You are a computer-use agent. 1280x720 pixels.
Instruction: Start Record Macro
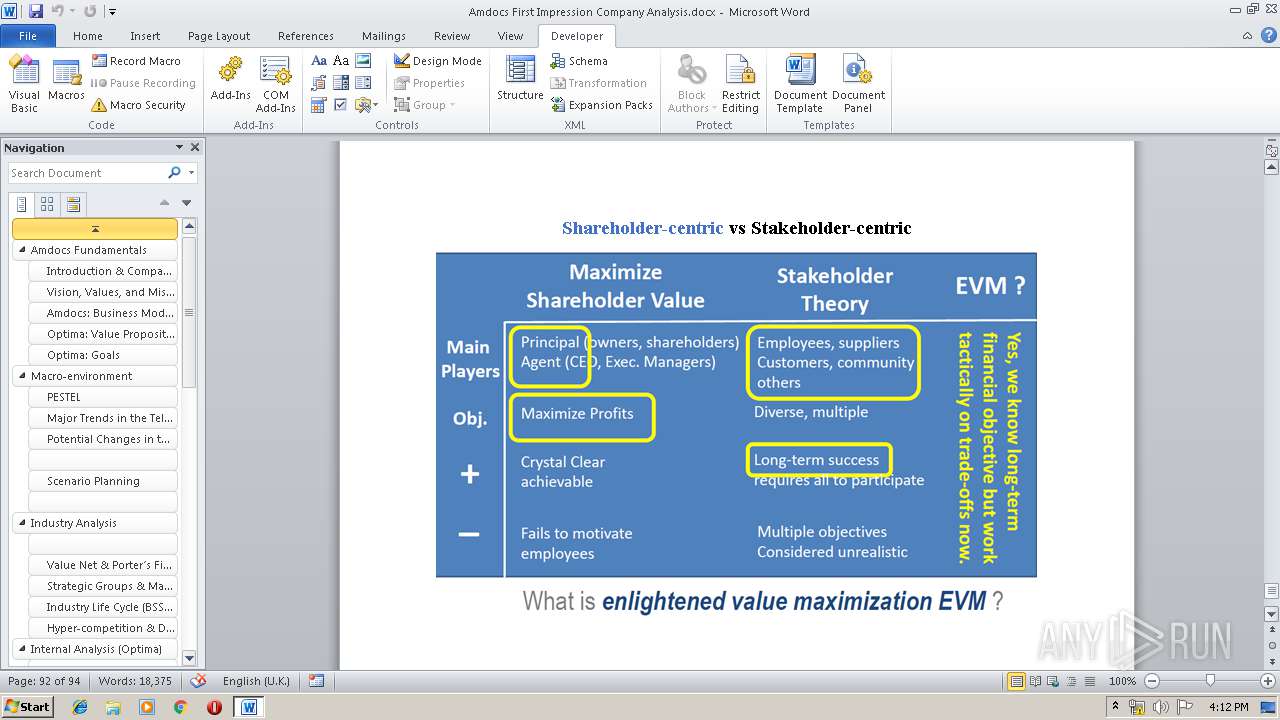(x=136, y=61)
